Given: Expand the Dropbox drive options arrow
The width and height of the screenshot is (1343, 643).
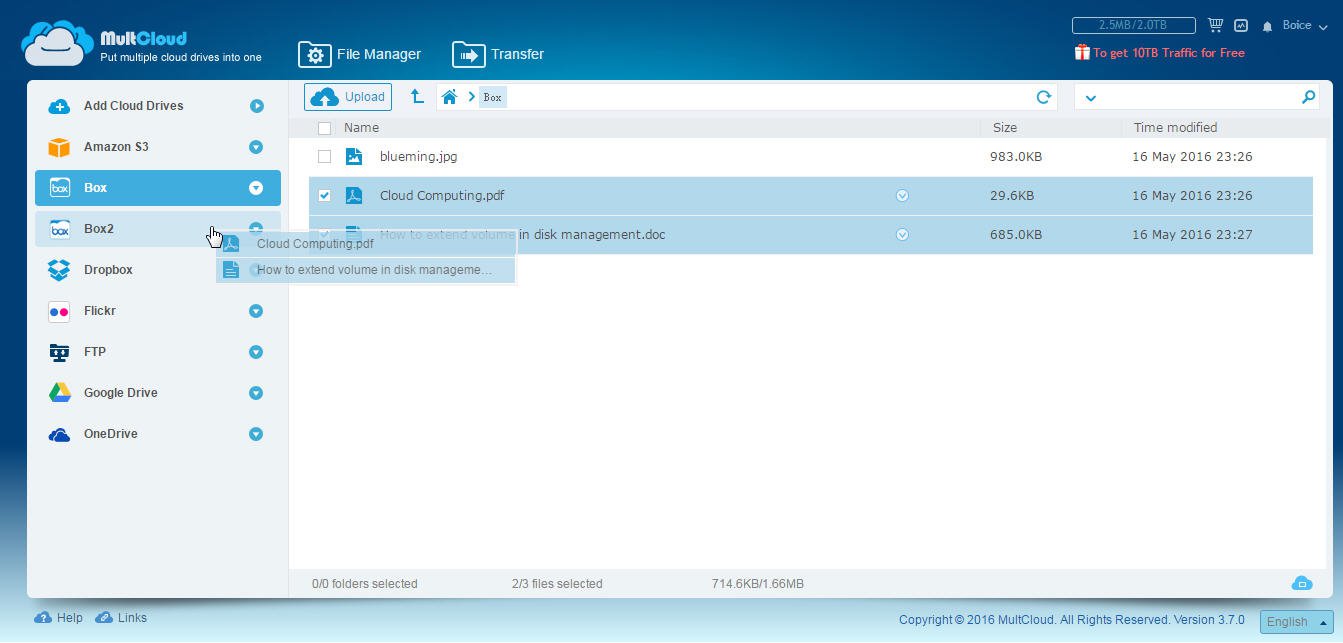Looking at the screenshot, I should pos(256,270).
